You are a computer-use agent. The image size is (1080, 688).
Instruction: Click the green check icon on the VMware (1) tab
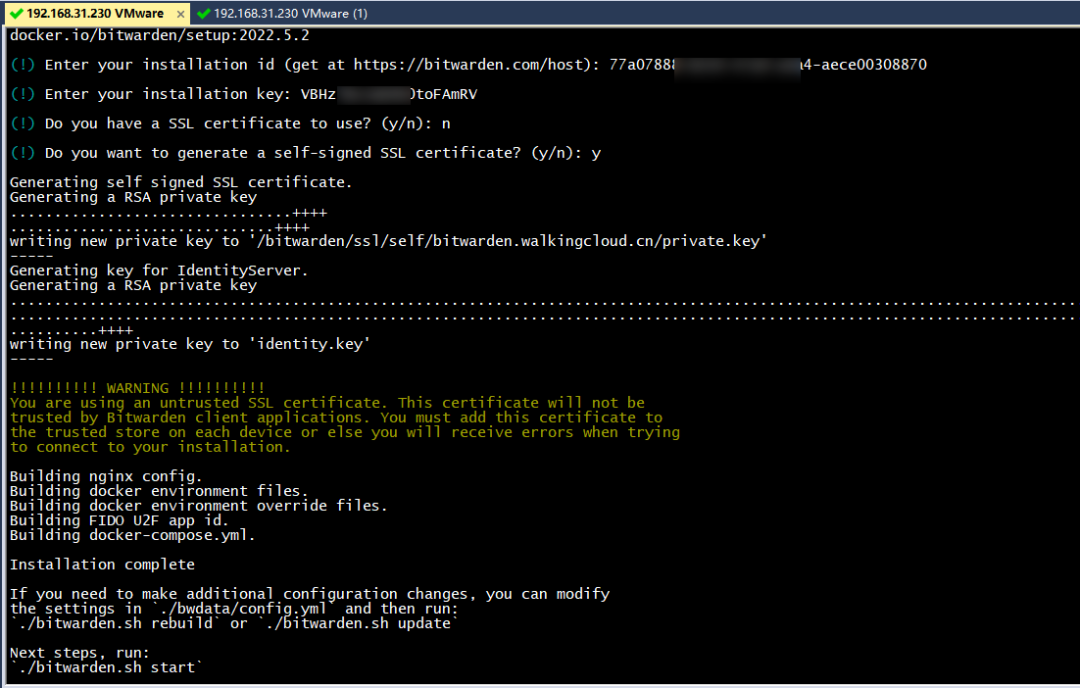[203, 13]
